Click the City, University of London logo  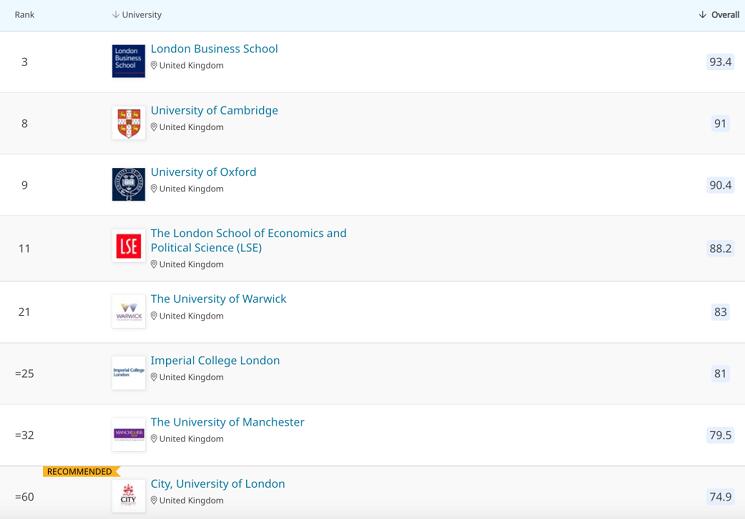pos(128,496)
